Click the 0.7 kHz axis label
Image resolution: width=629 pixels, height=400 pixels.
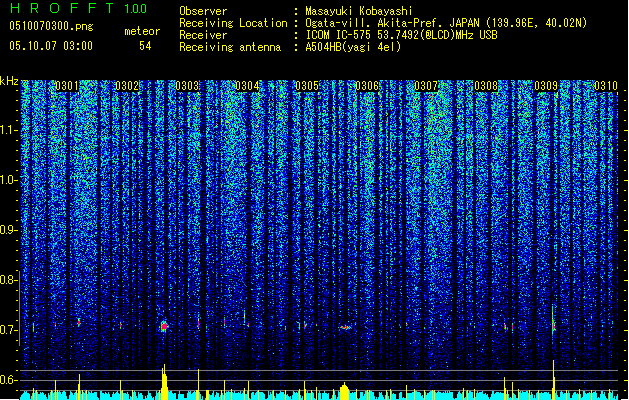coord(9,330)
